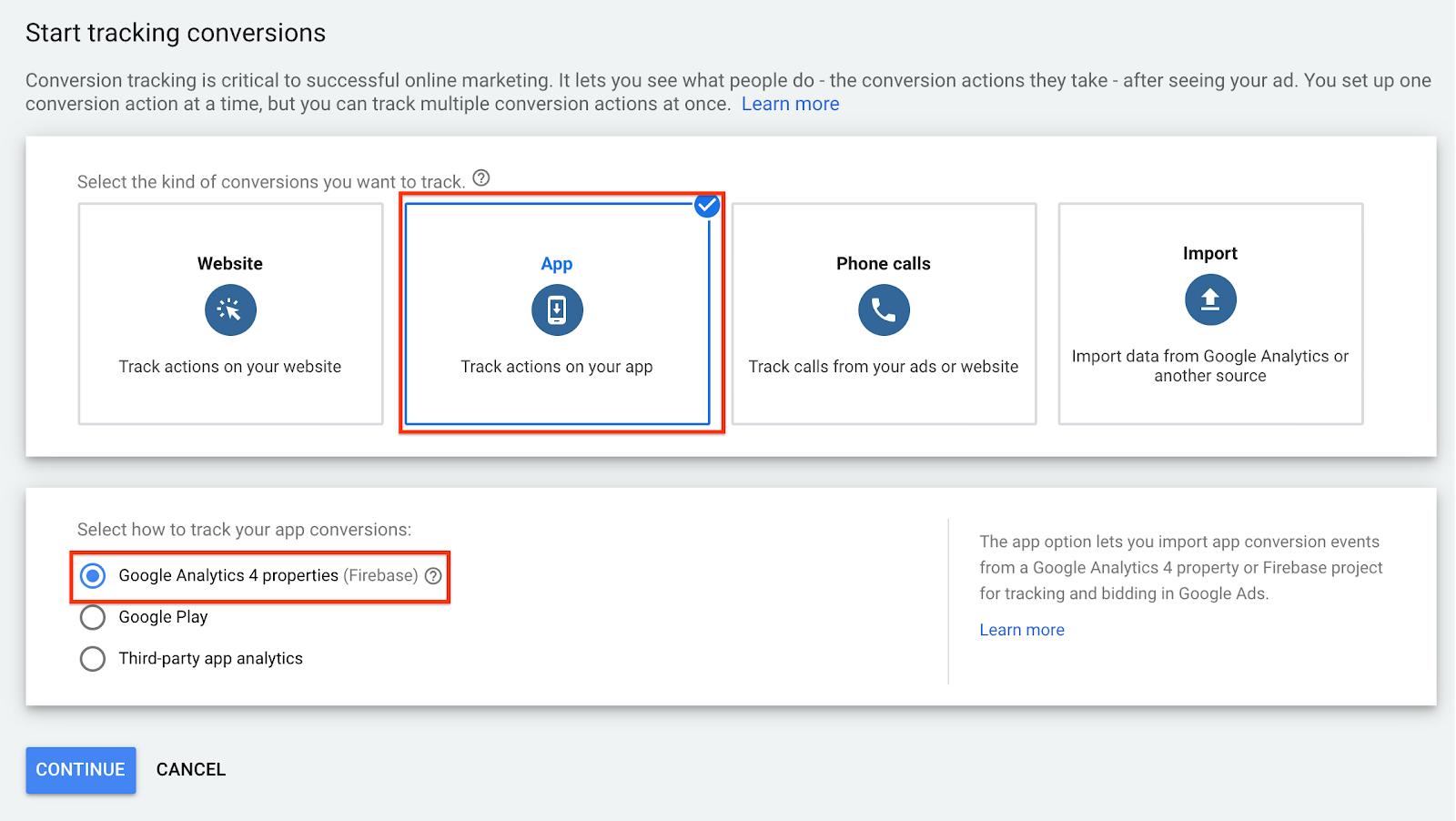Screen dimensions: 1456x821
Task: Click the CANCEL button
Action: (191, 770)
